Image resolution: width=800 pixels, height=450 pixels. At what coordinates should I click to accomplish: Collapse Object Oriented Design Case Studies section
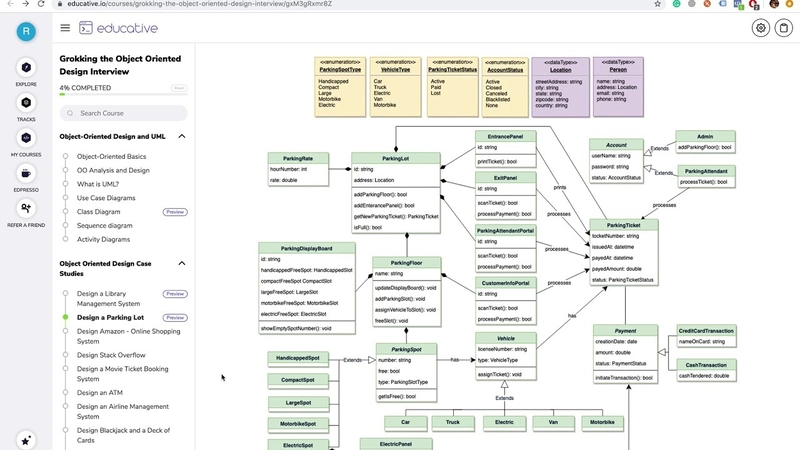tap(182, 263)
